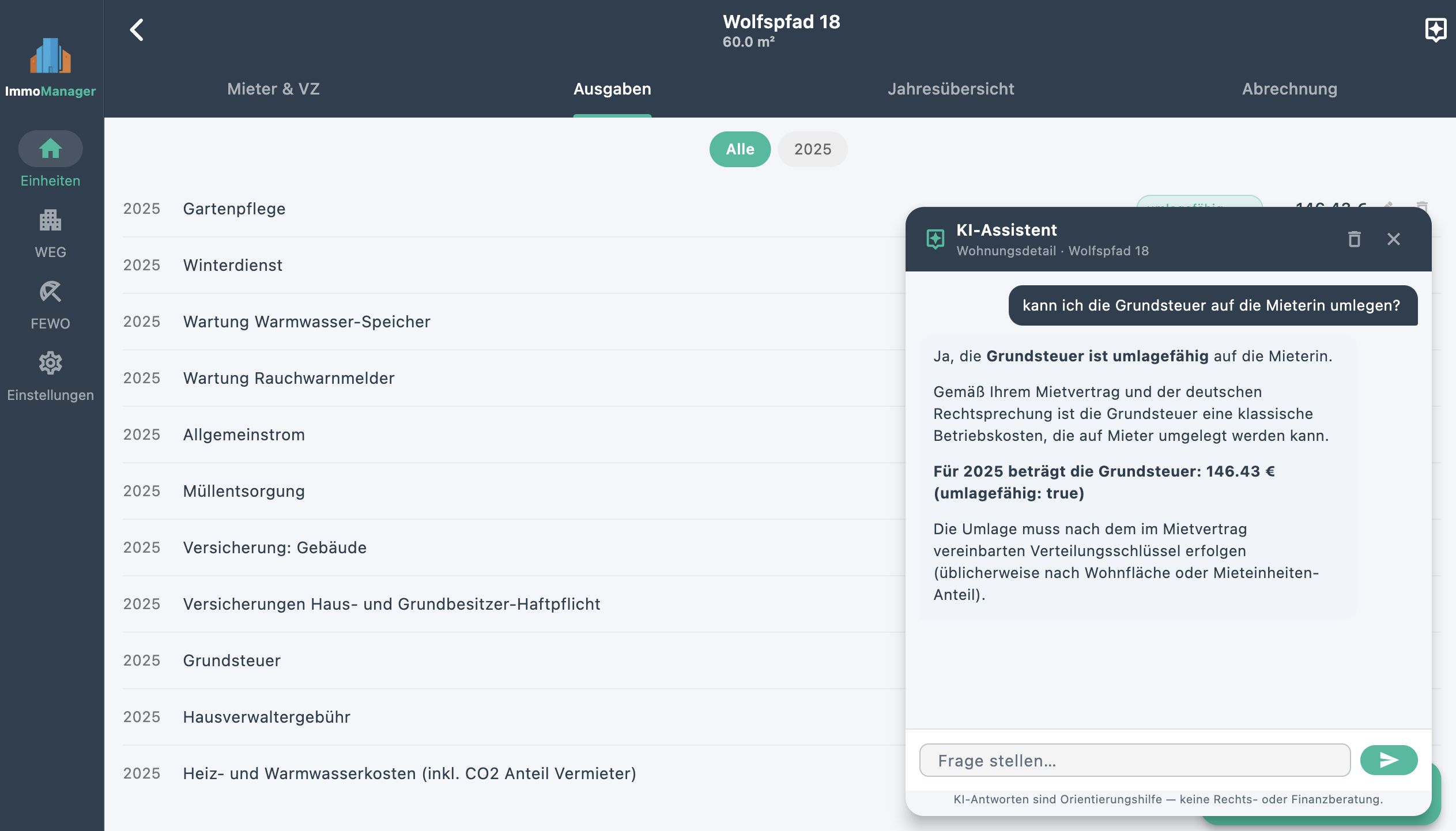Click the '60.0 m²' area label
This screenshot has width=1456, height=831.
748,42
